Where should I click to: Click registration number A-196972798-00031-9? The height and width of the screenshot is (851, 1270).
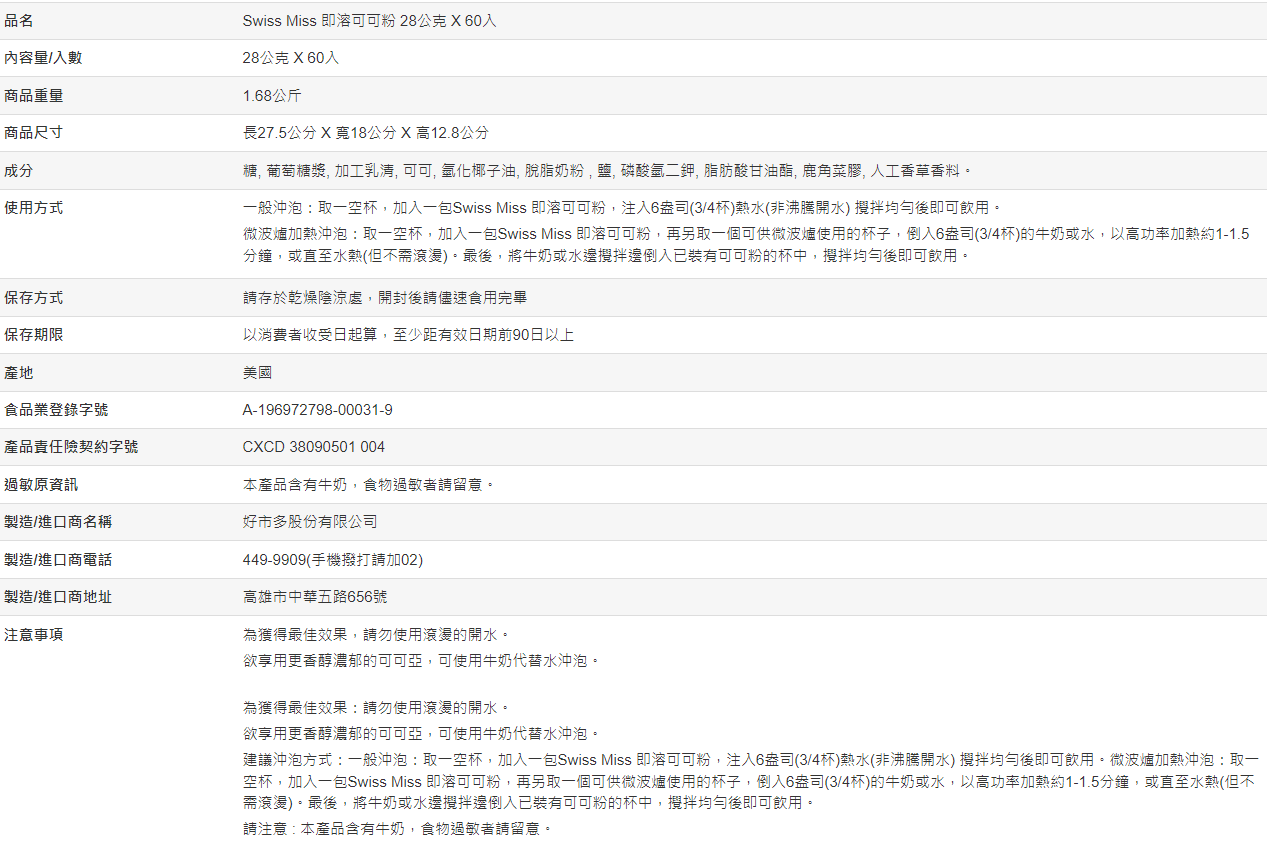tap(317, 410)
